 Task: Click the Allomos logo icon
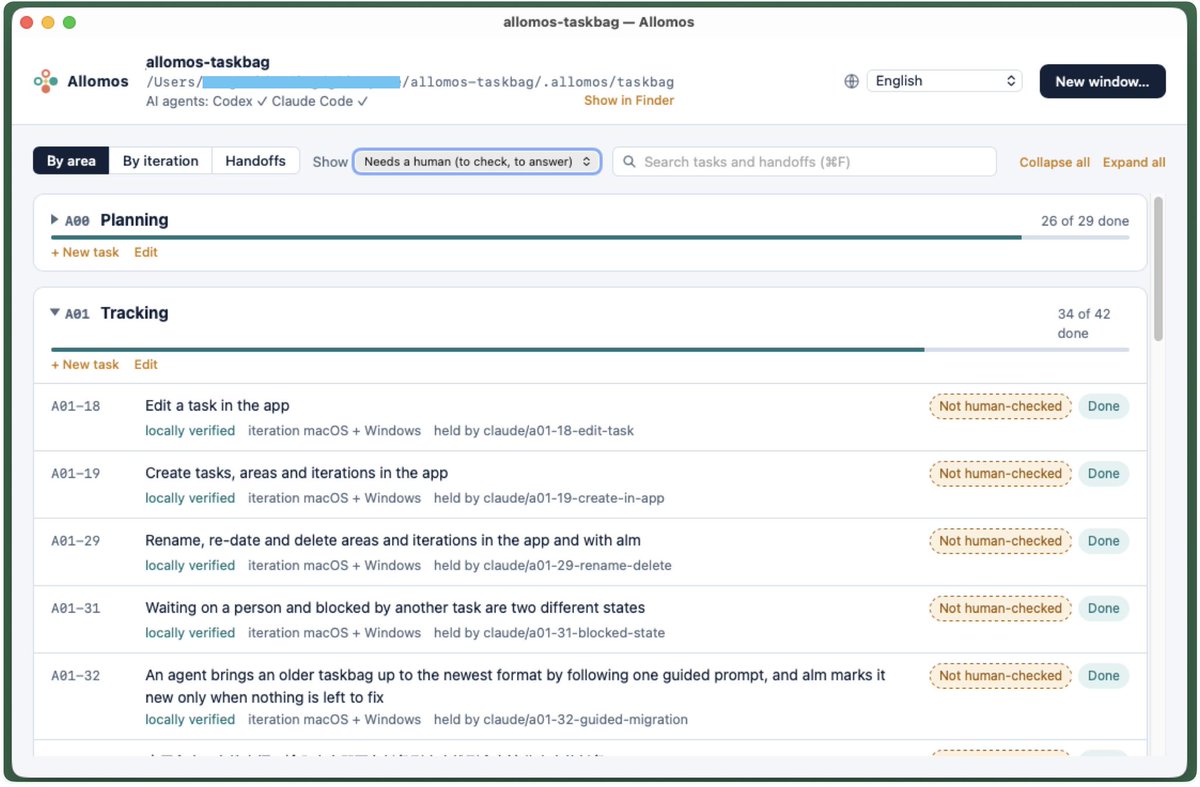click(x=45, y=81)
